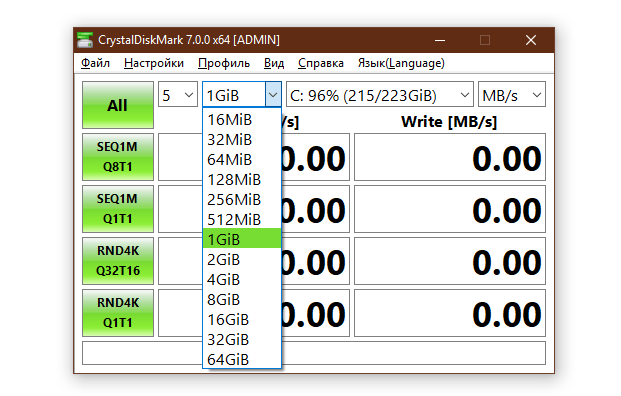
Task: Run the RND4K Q32T16 test
Action: 118,261
